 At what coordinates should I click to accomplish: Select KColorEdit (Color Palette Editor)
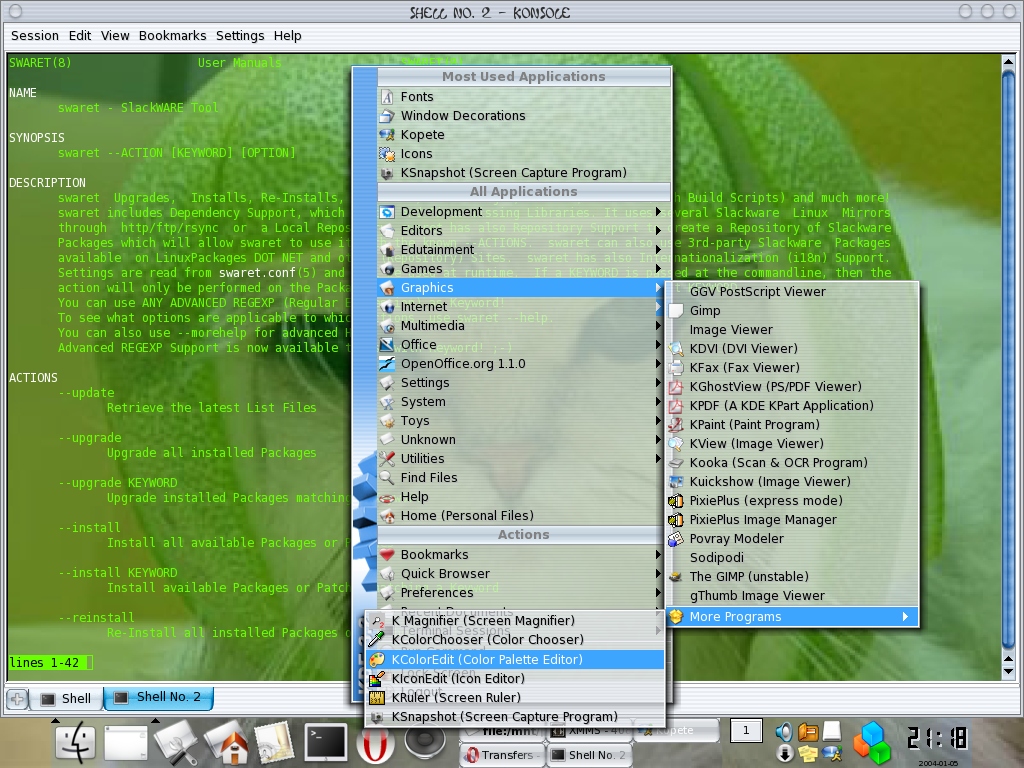(x=515, y=660)
